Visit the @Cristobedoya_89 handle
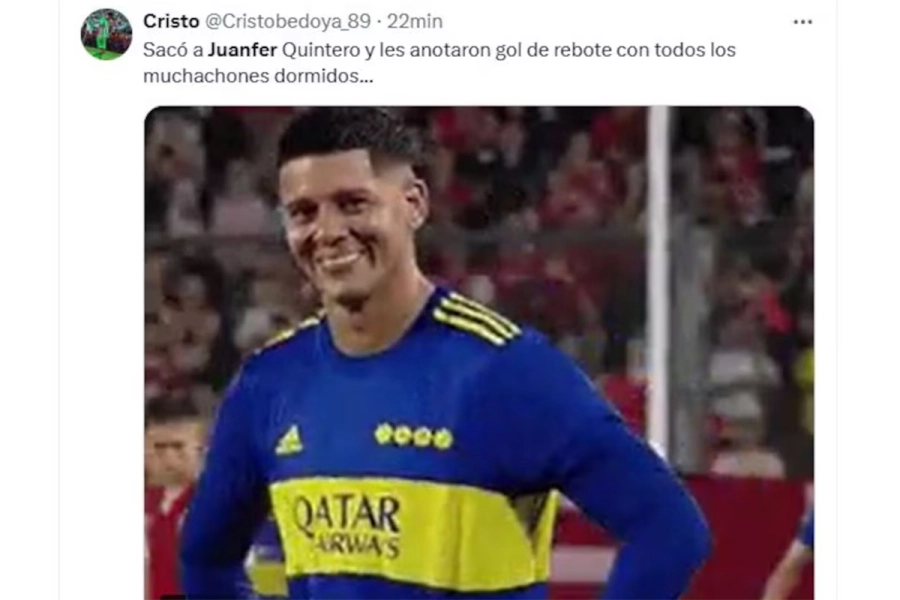Viewport: 900px width, 600px height. click(288, 22)
